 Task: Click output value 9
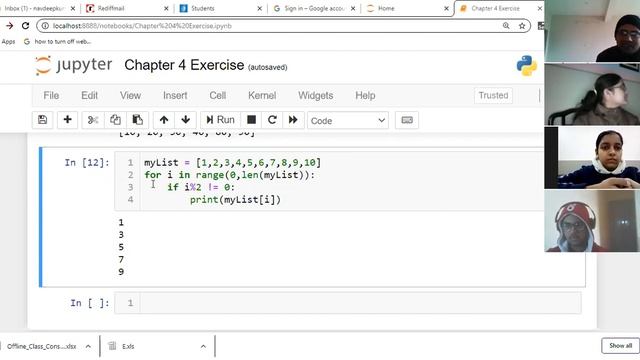[121, 272]
